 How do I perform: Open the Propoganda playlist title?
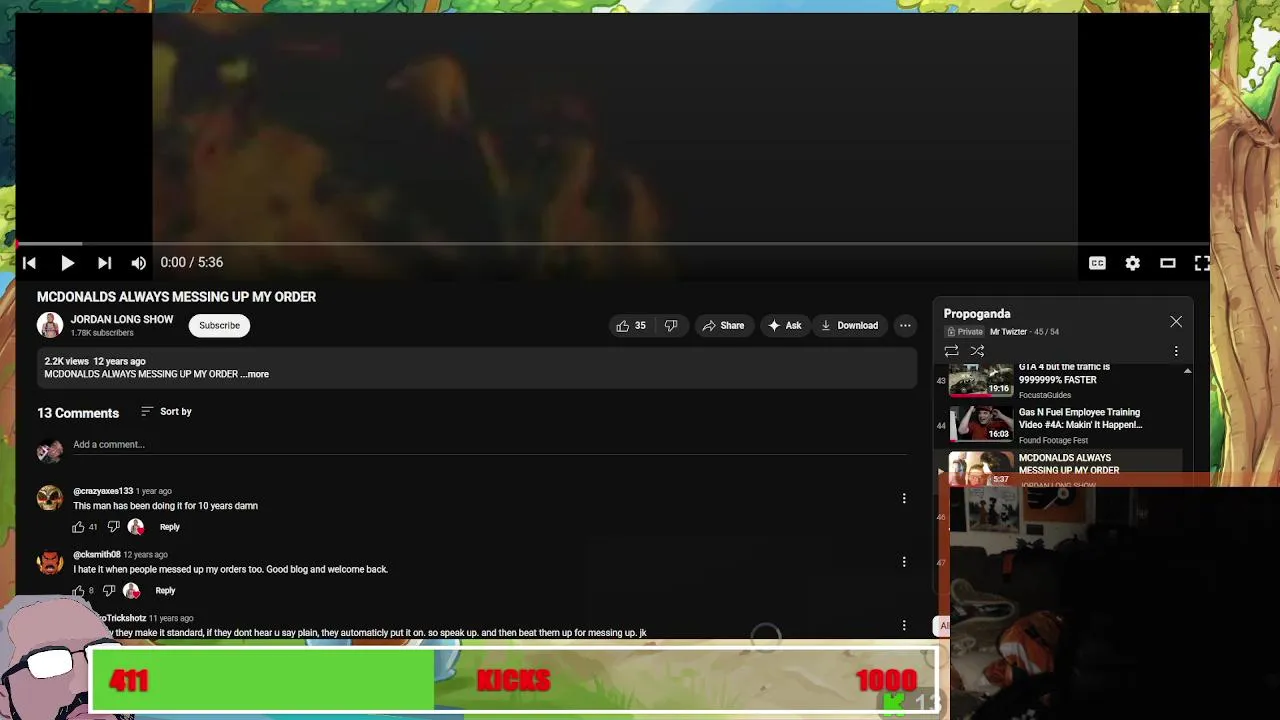(977, 314)
